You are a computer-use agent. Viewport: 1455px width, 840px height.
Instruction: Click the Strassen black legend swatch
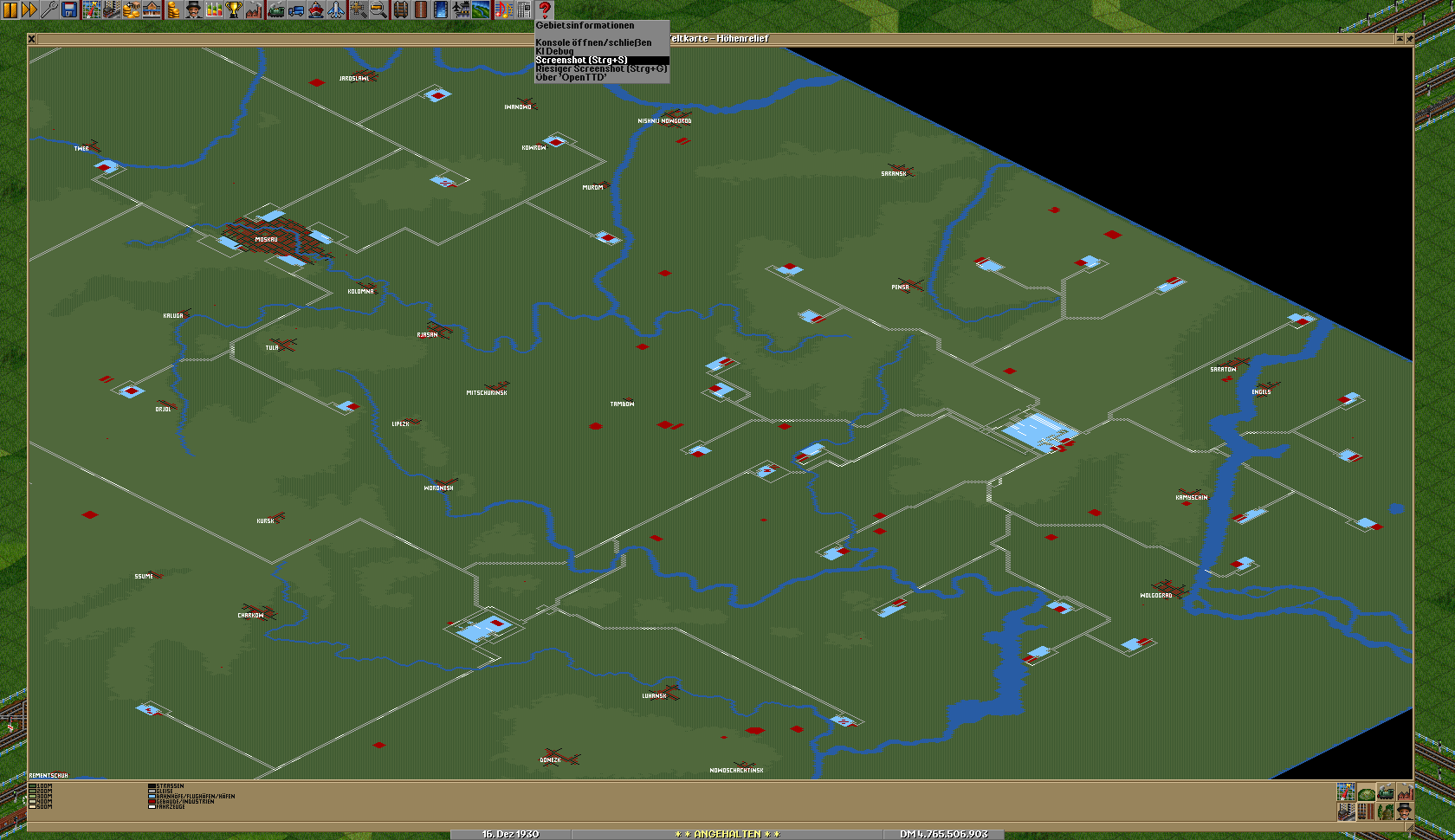pyautogui.click(x=152, y=786)
